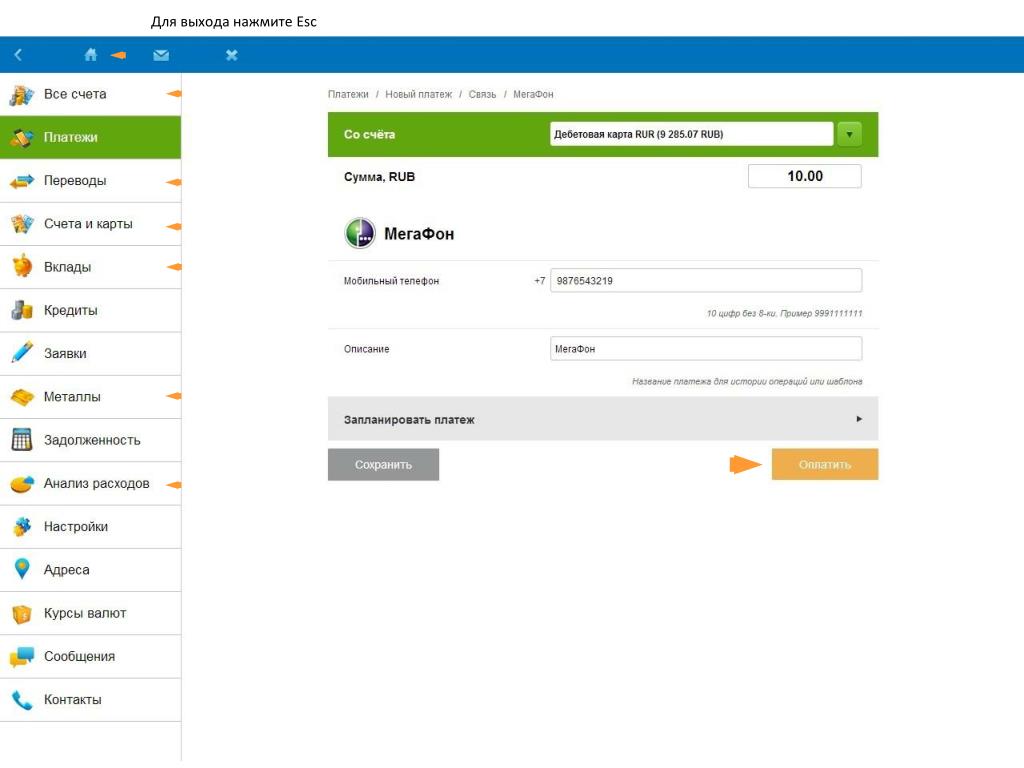Open Настройки in the sidebar
The image size is (1024, 768).
pos(91,526)
